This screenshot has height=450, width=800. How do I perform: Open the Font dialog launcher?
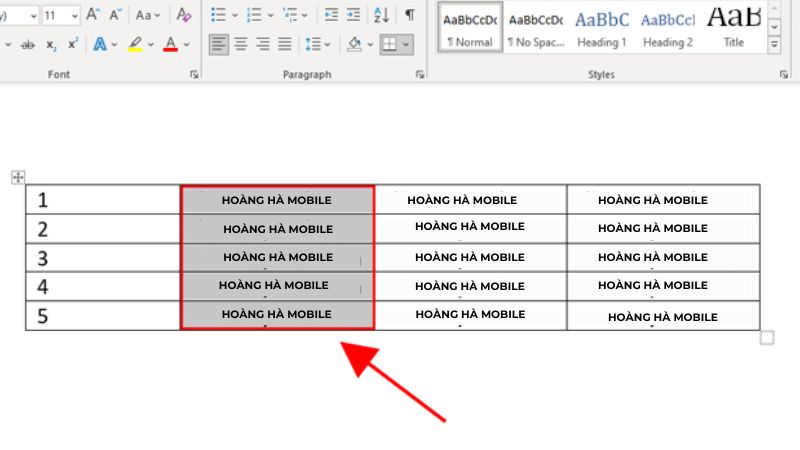tap(192, 75)
